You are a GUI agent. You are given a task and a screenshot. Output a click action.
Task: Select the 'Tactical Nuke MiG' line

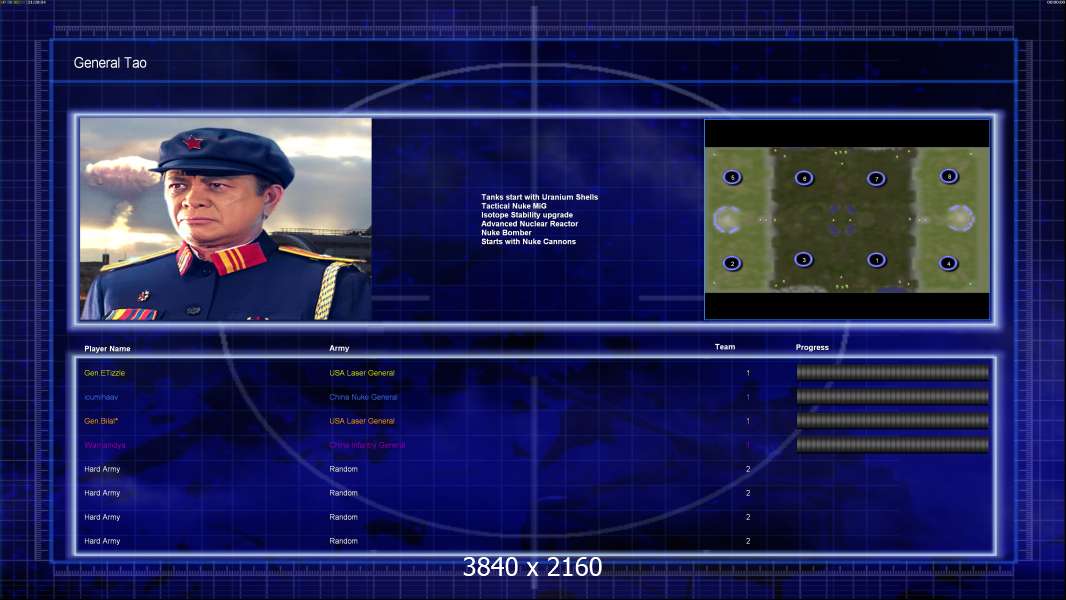(513, 206)
